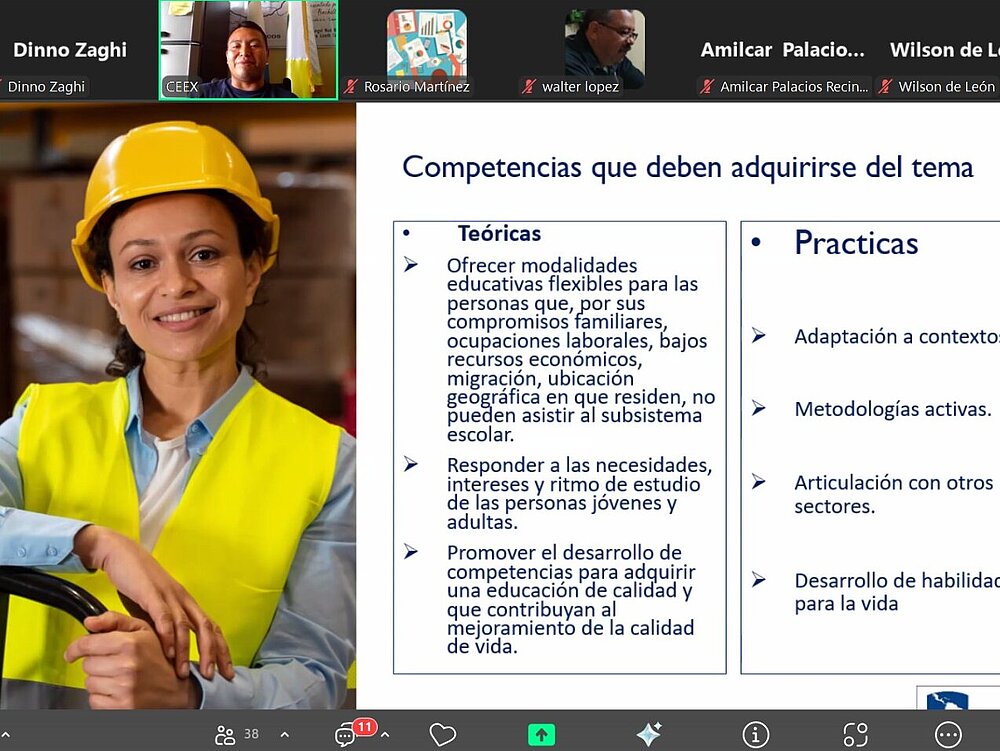1000x751 pixels.
Task: Open the More options ellipsis menu
Action: coord(947,735)
